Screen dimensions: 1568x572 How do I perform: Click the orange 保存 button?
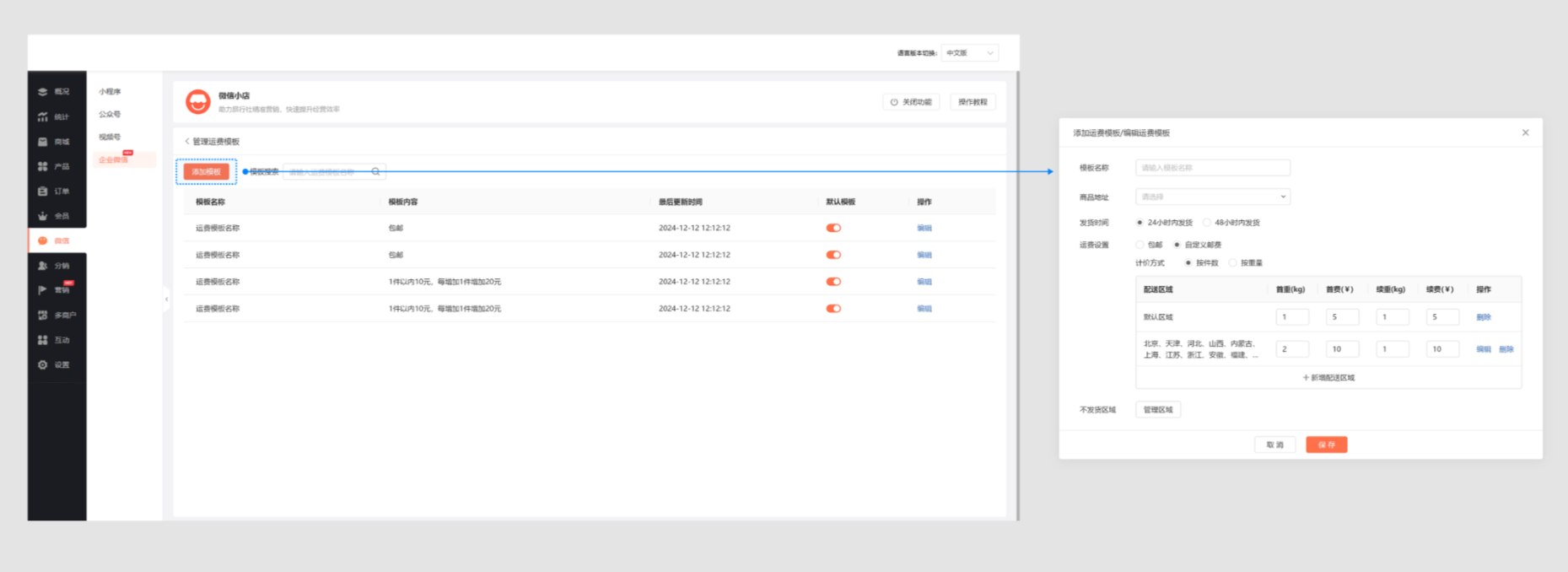(x=1327, y=445)
